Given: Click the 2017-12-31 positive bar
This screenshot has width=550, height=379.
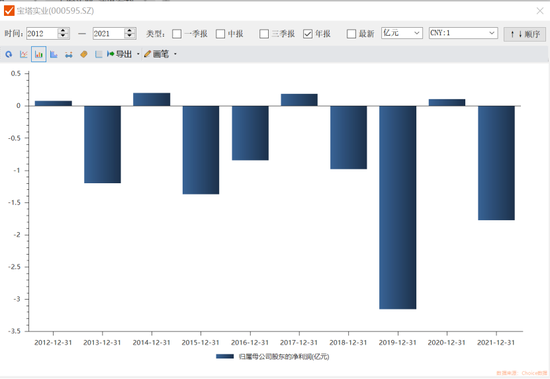Looking at the screenshot, I should [299, 100].
